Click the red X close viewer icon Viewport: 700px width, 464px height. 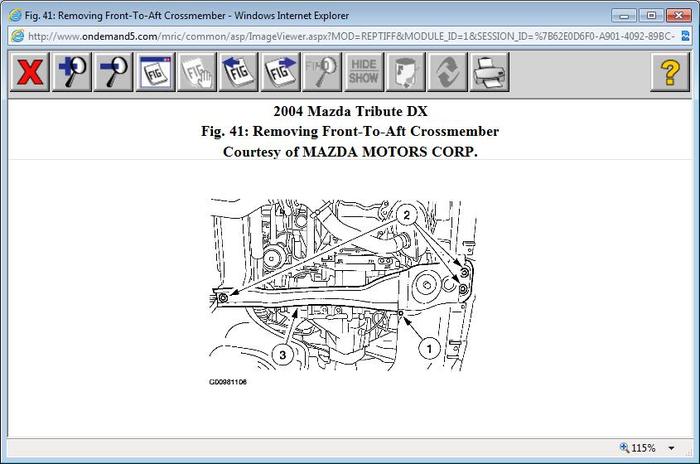(30, 72)
